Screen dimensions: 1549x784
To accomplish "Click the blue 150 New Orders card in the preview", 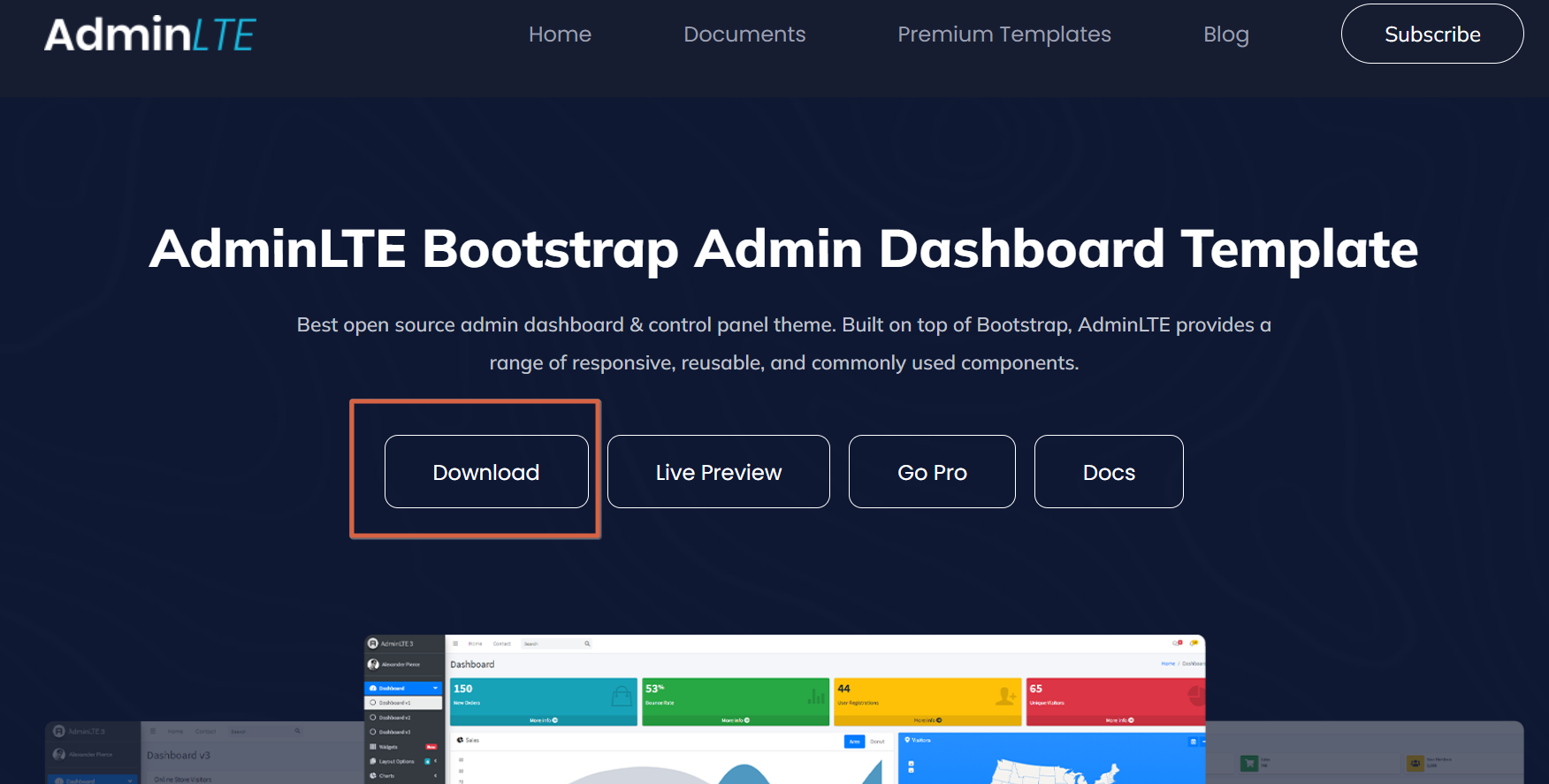I will point(544,702).
